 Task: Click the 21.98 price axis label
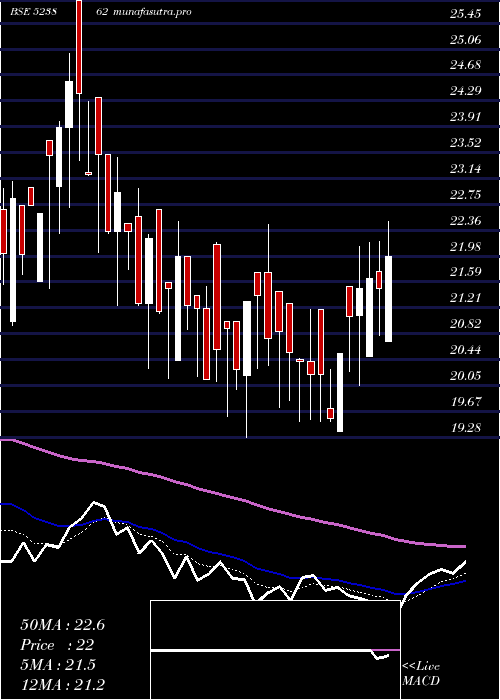(x=466, y=246)
